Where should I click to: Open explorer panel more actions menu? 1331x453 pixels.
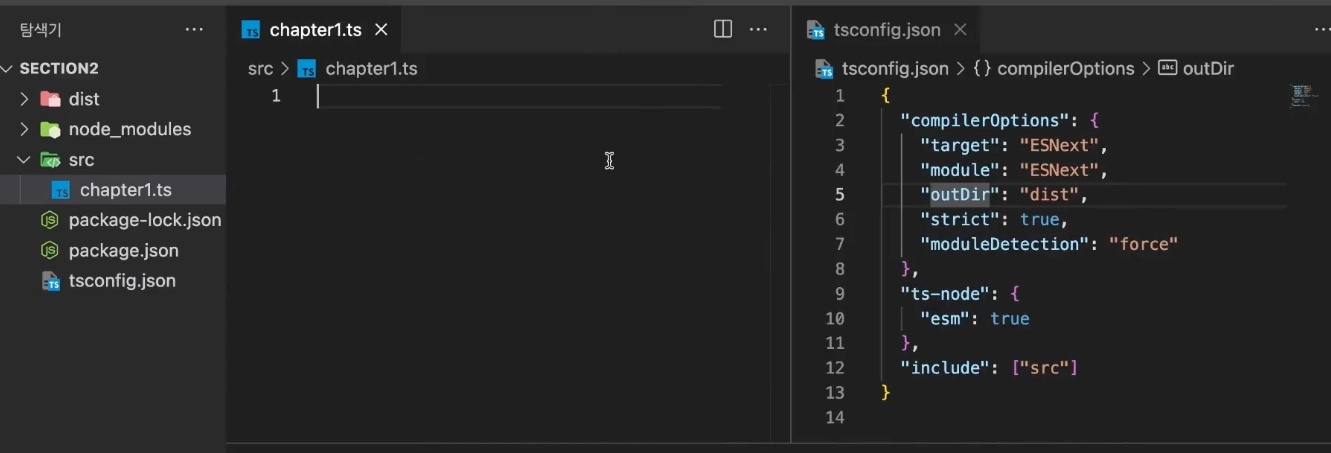point(194,30)
